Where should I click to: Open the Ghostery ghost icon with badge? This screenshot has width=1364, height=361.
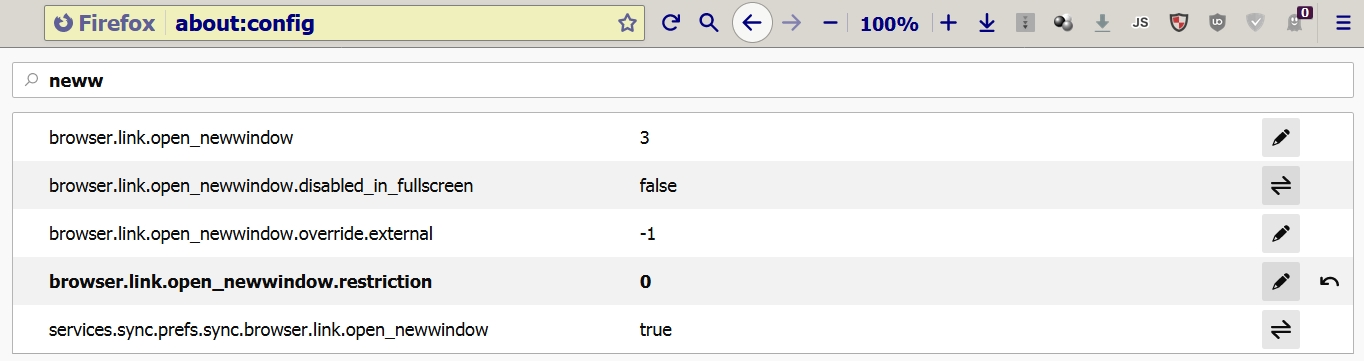tap(1297, 21)
